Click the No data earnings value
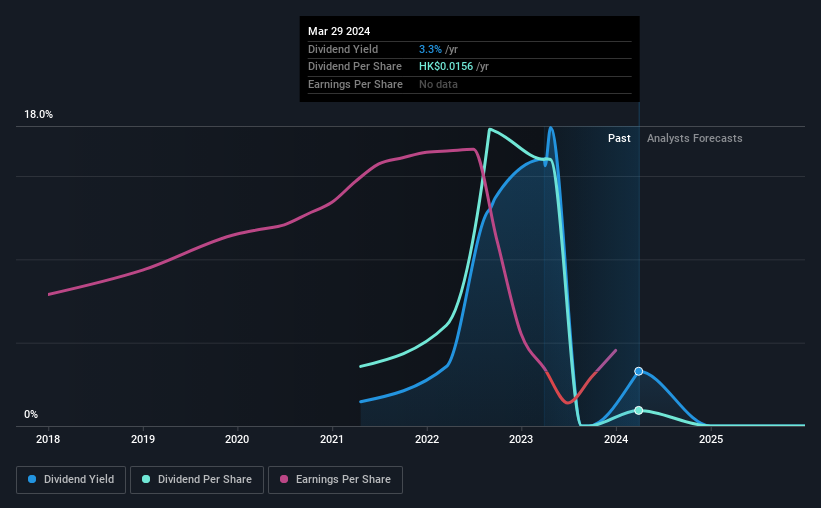 pyautogui.click(x=438, y=84)
